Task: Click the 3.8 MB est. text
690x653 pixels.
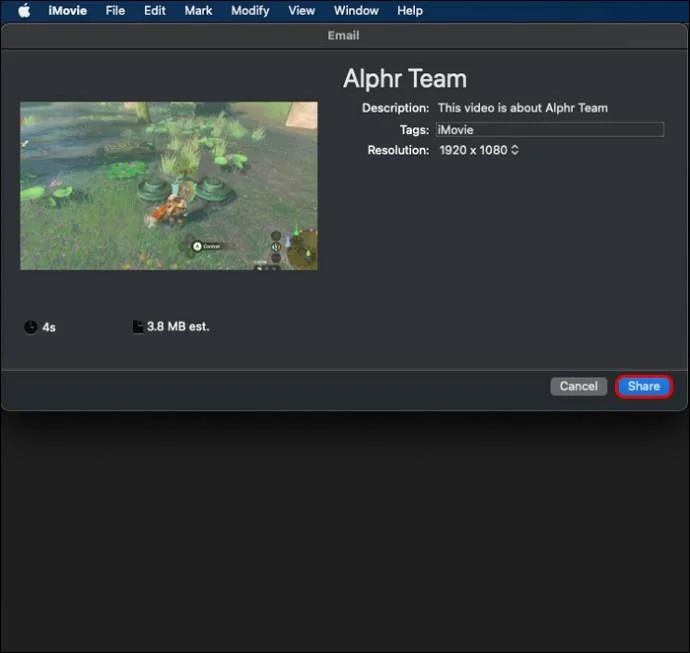Action: point(178,326)
